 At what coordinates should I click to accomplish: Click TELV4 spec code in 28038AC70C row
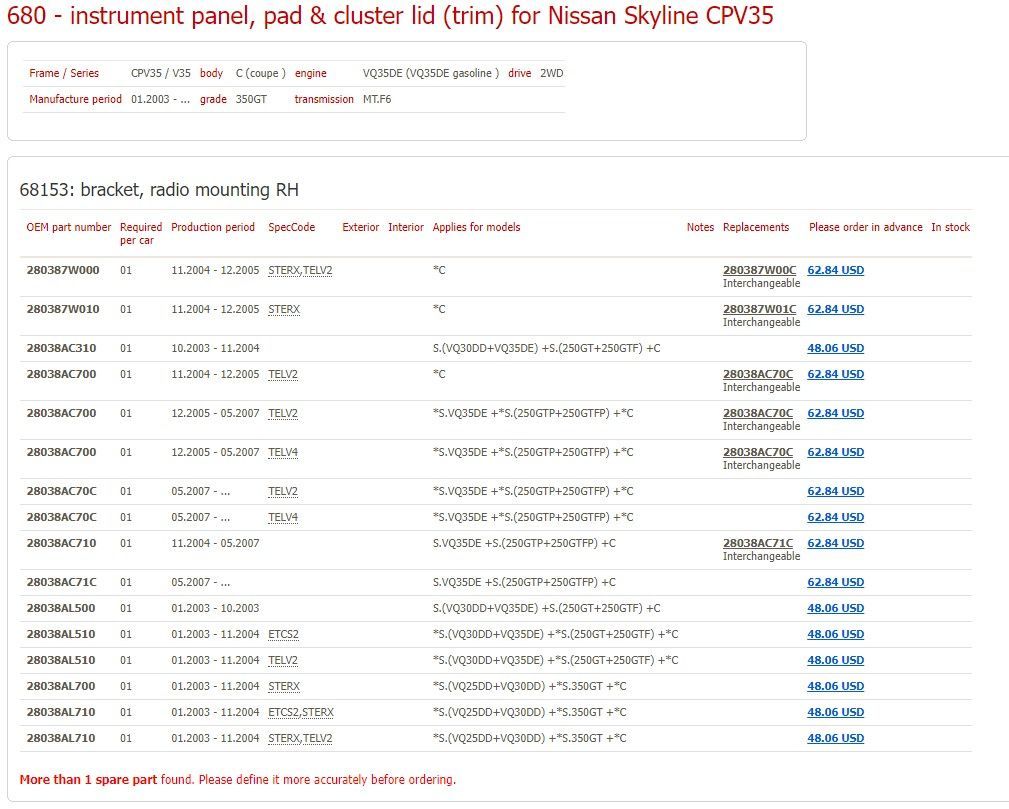283,517
